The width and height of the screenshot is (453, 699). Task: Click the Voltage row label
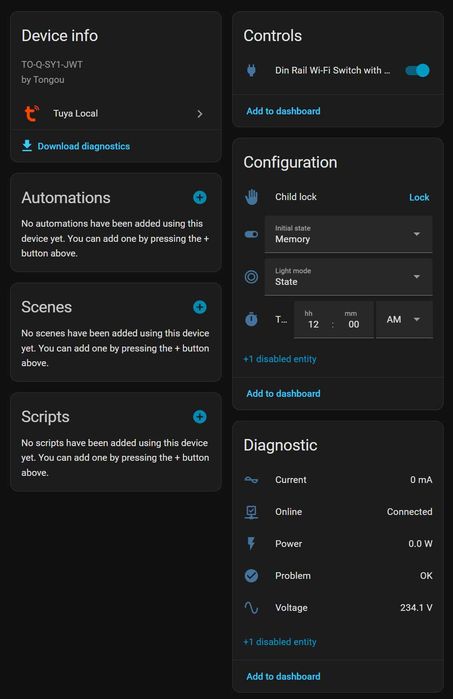tap(291, 608)
